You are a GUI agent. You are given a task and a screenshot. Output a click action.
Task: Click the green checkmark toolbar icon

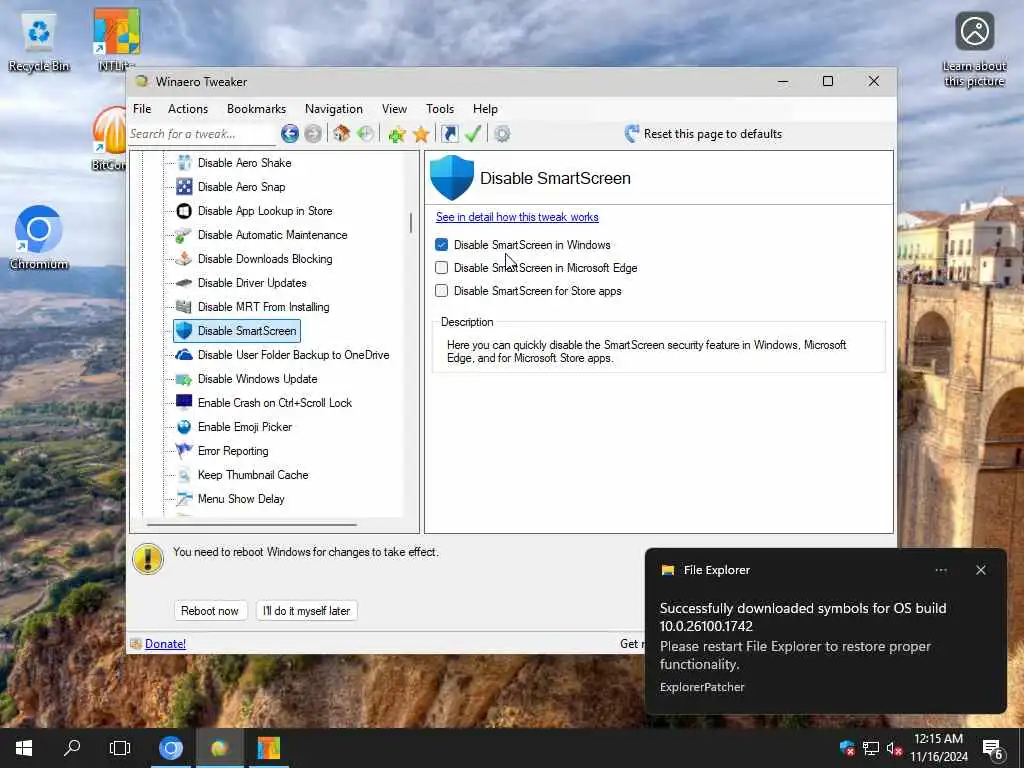point(473,134)
